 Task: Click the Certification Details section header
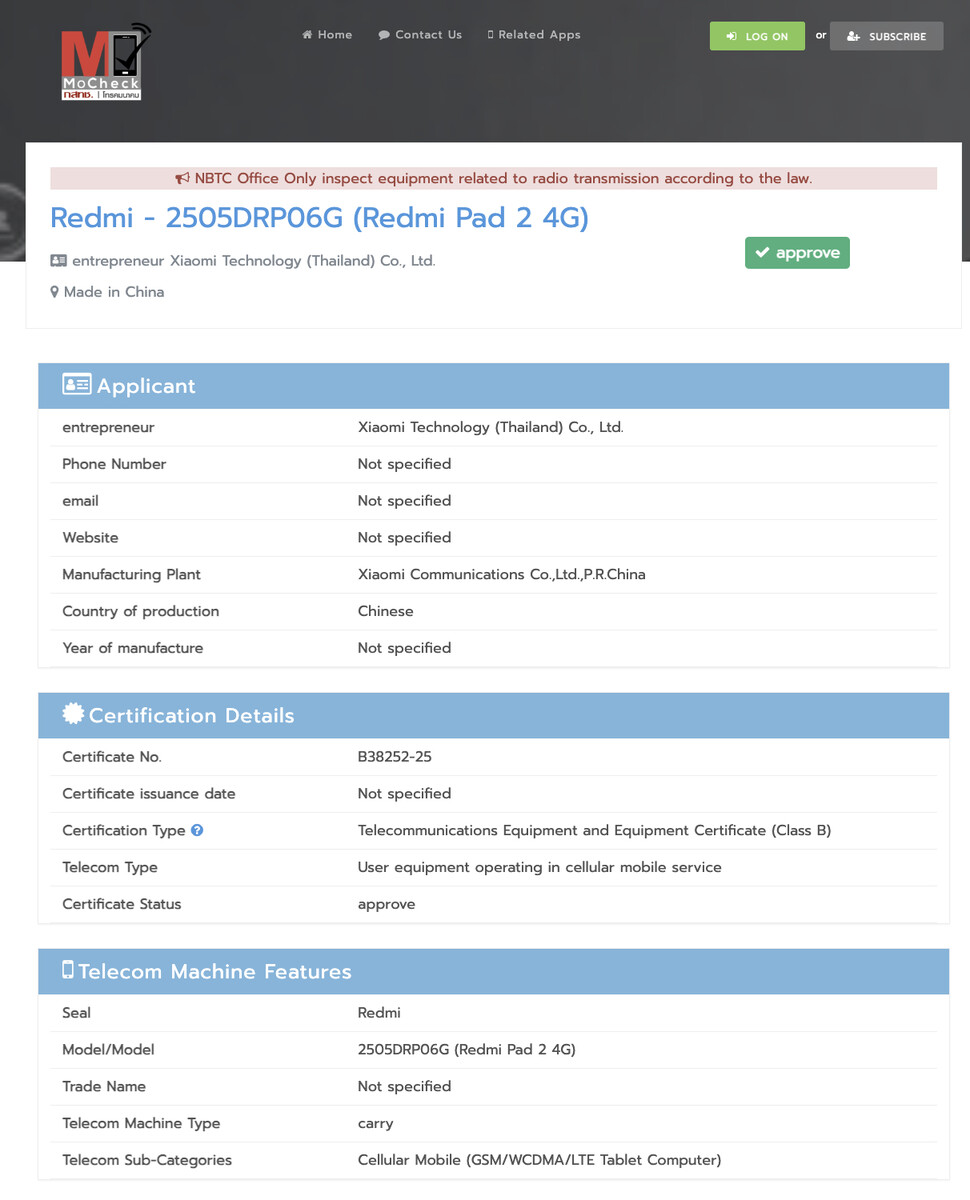coord(494,715)
